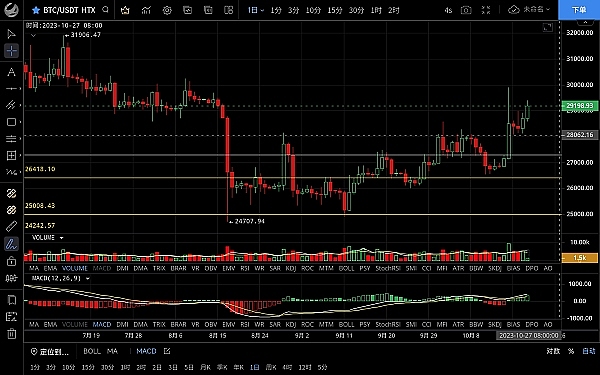This screenshot has width=600, height=375.
Task: Click the lower chain-link icon in sidebar
Action: (x=11, y=210)
